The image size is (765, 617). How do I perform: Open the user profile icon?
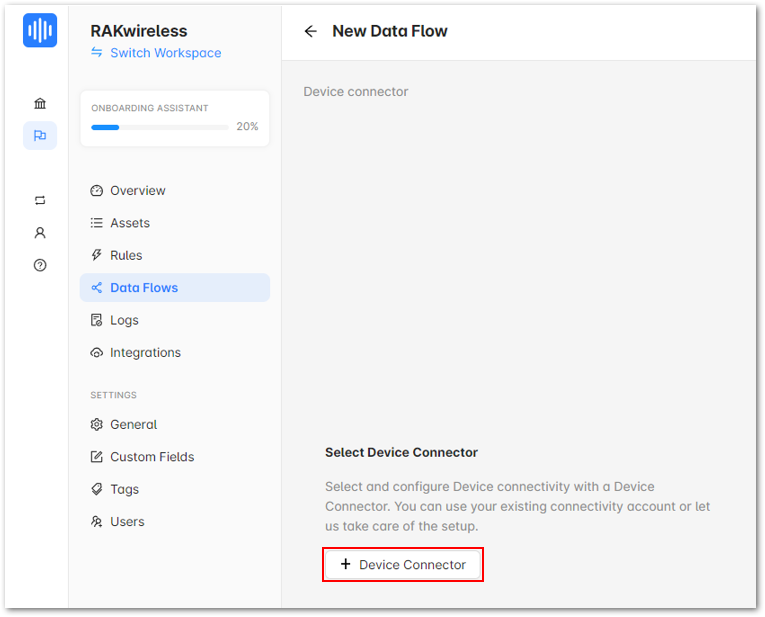point(40,233)
